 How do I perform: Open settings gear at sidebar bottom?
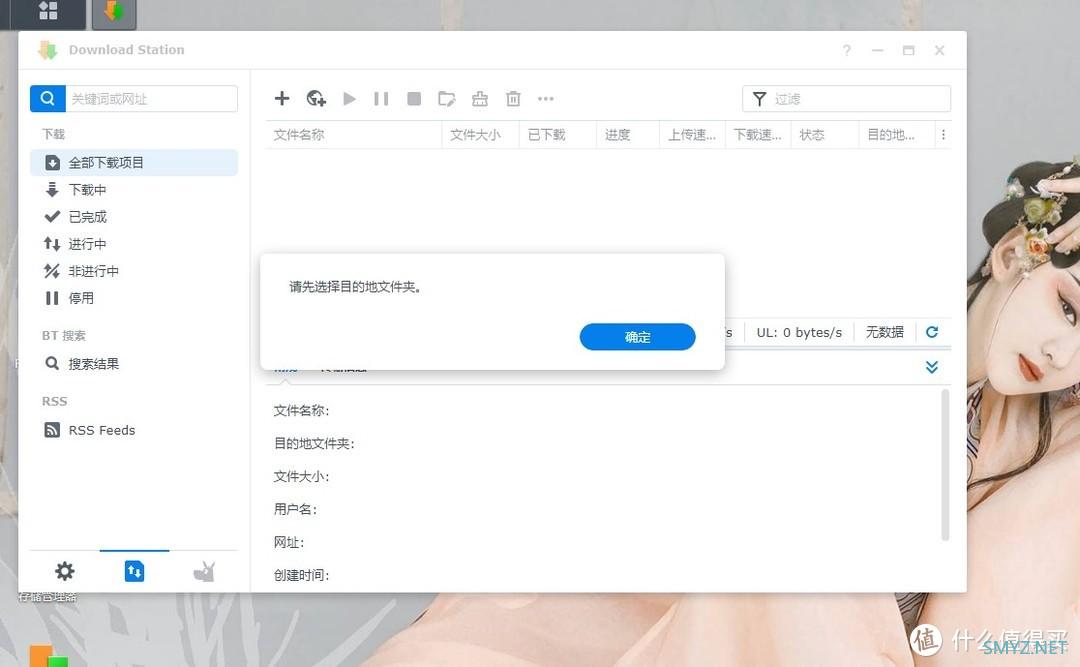click(65, 571)
